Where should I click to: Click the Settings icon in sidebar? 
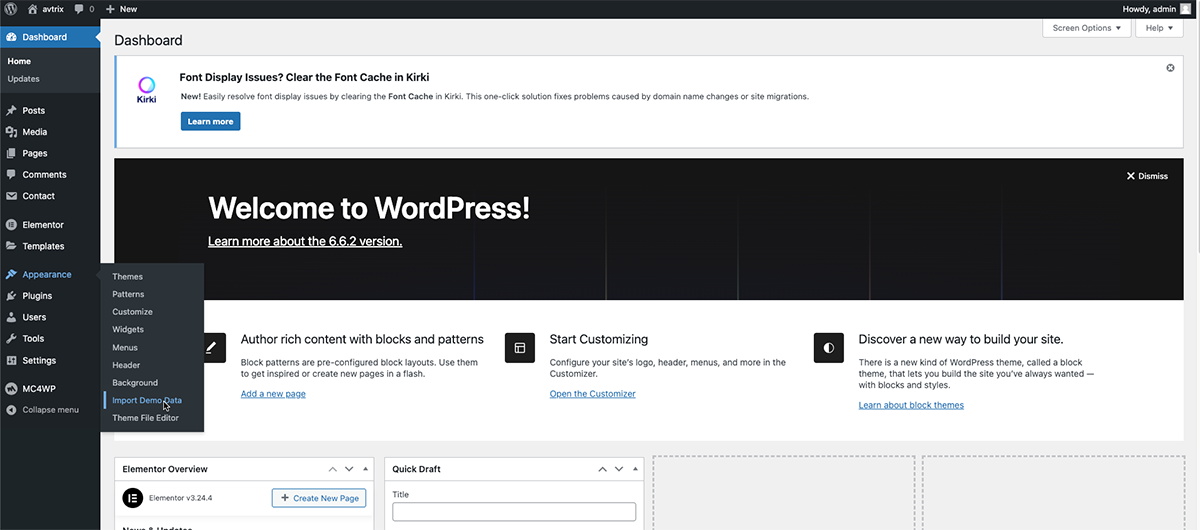tap(11, 361)
